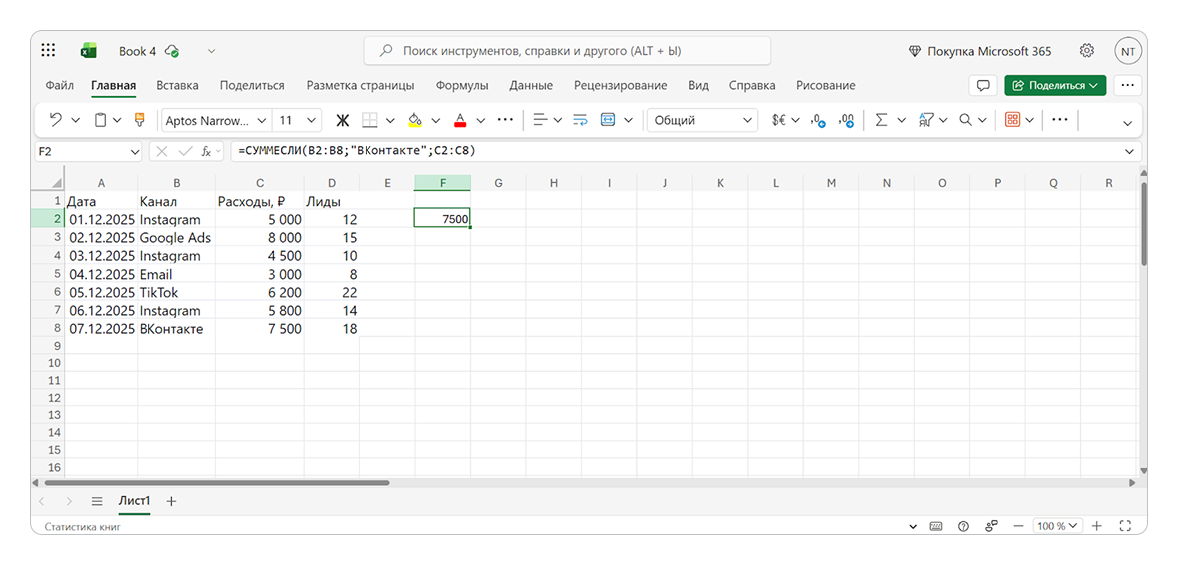Image resolution: width=1178 pixels, height=565 pixels.
Task: Open the Данные ribbon tab
Action: pos(531,86)
